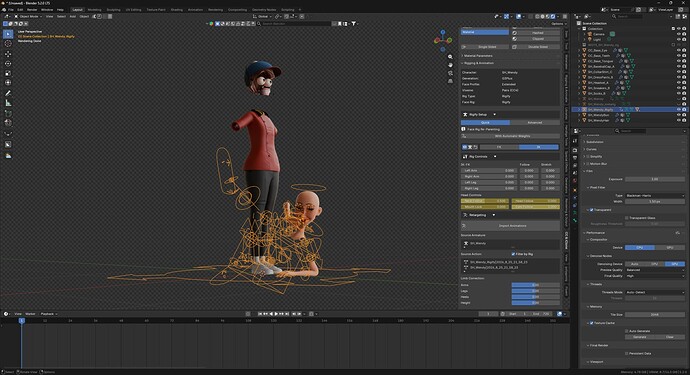The width and height of the screenshot is (690, 375).
Task: Click the viewport zoom magnifier icon
Action: [x=450, y=57]
